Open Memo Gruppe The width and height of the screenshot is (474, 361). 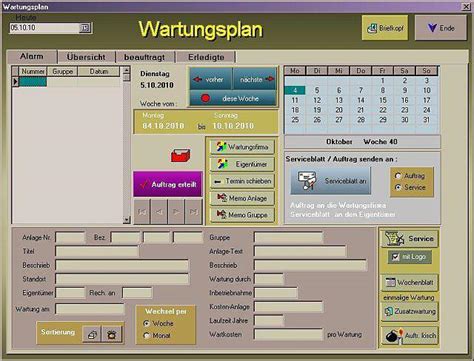click(242, 215)
